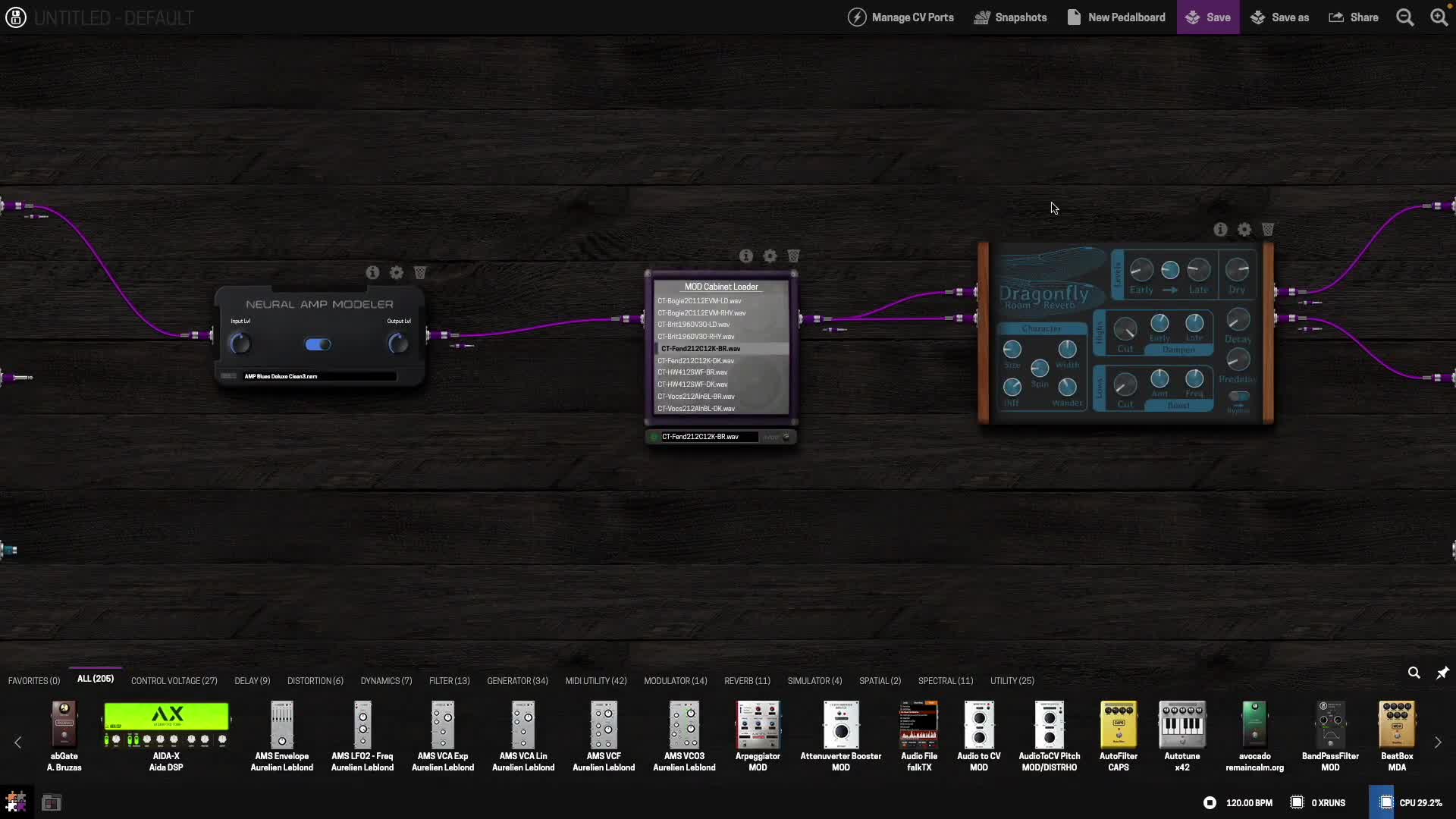Select CT-Brit1960V30-RHY.wav in cabinet list
The width and height of the screenshot is (1456, 819).
(x=720, y=337)
